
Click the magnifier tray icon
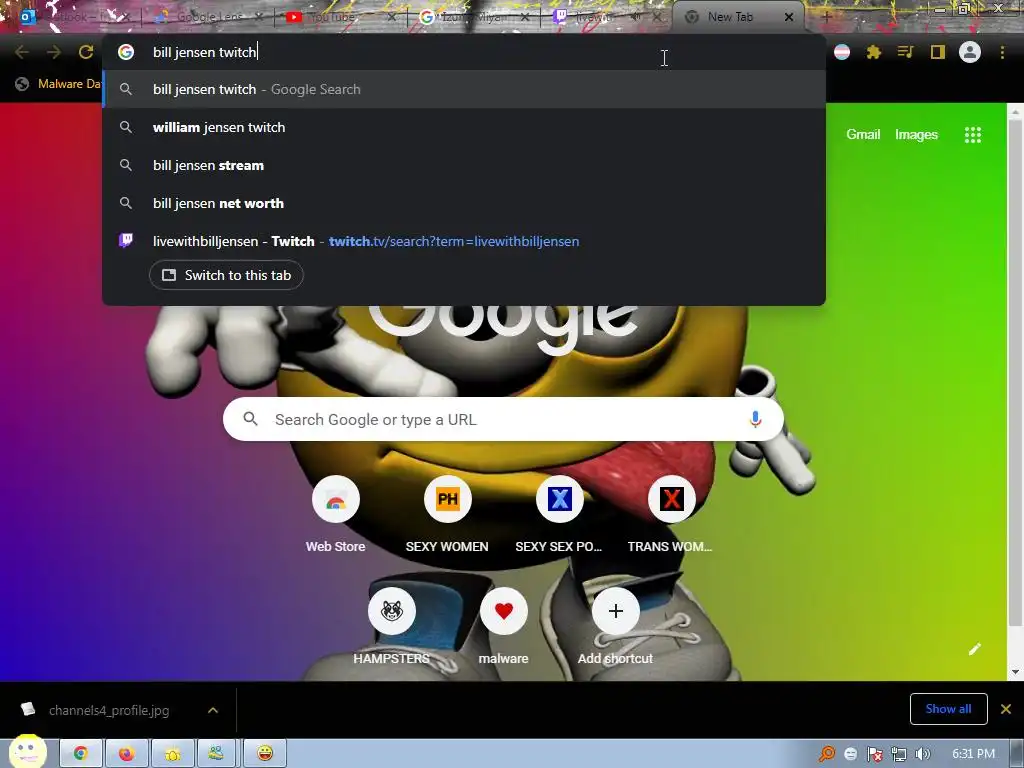[827, 754]
